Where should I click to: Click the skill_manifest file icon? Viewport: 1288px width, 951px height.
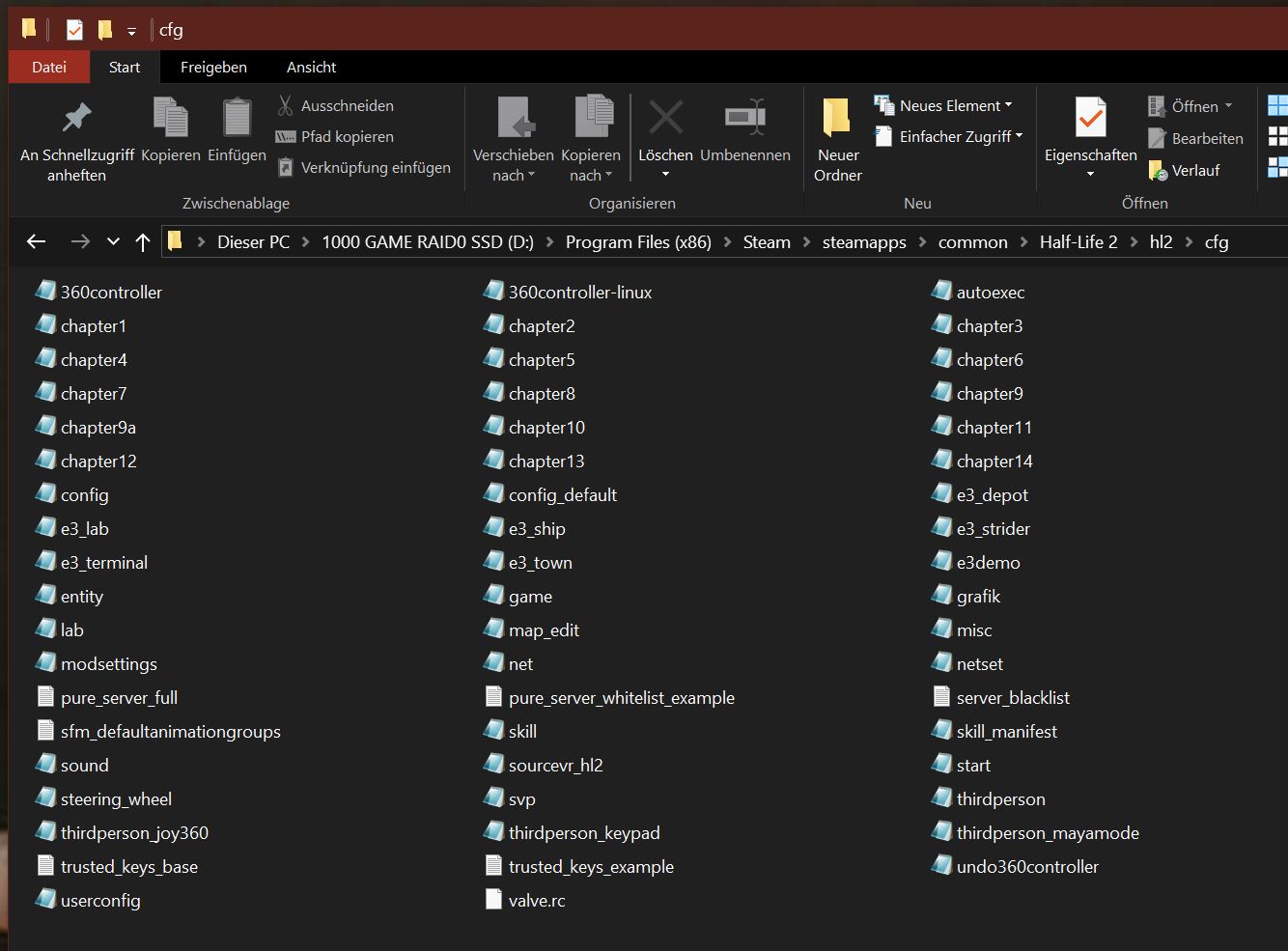[x=941, y=730]
